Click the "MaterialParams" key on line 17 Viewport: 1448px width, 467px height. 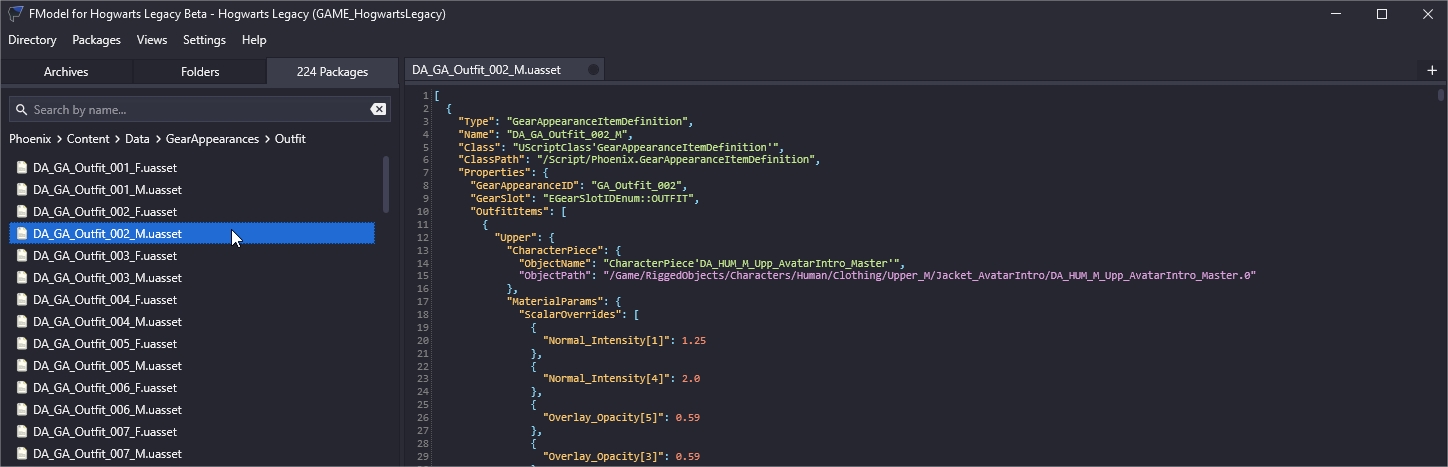click(x=554, y=301)
